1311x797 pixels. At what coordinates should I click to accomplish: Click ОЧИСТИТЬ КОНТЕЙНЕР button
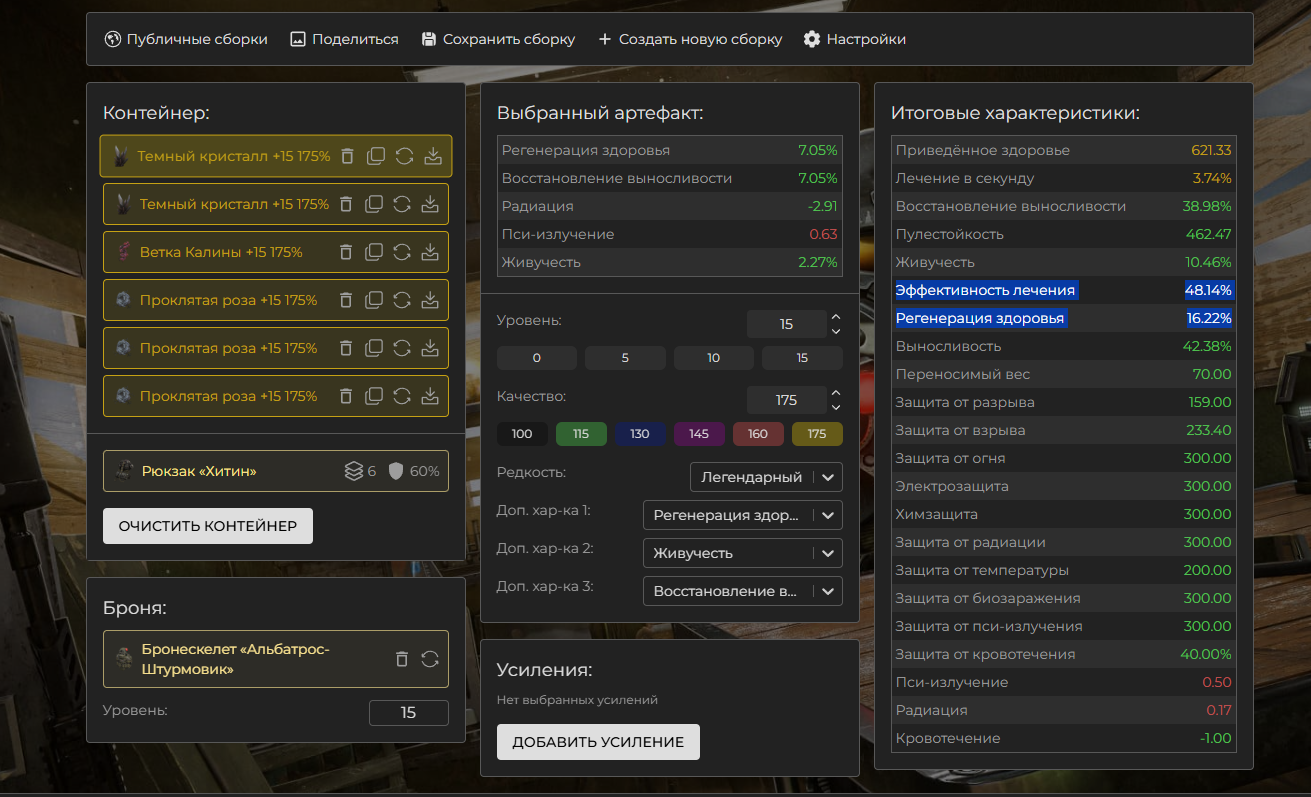coord(208,526)
